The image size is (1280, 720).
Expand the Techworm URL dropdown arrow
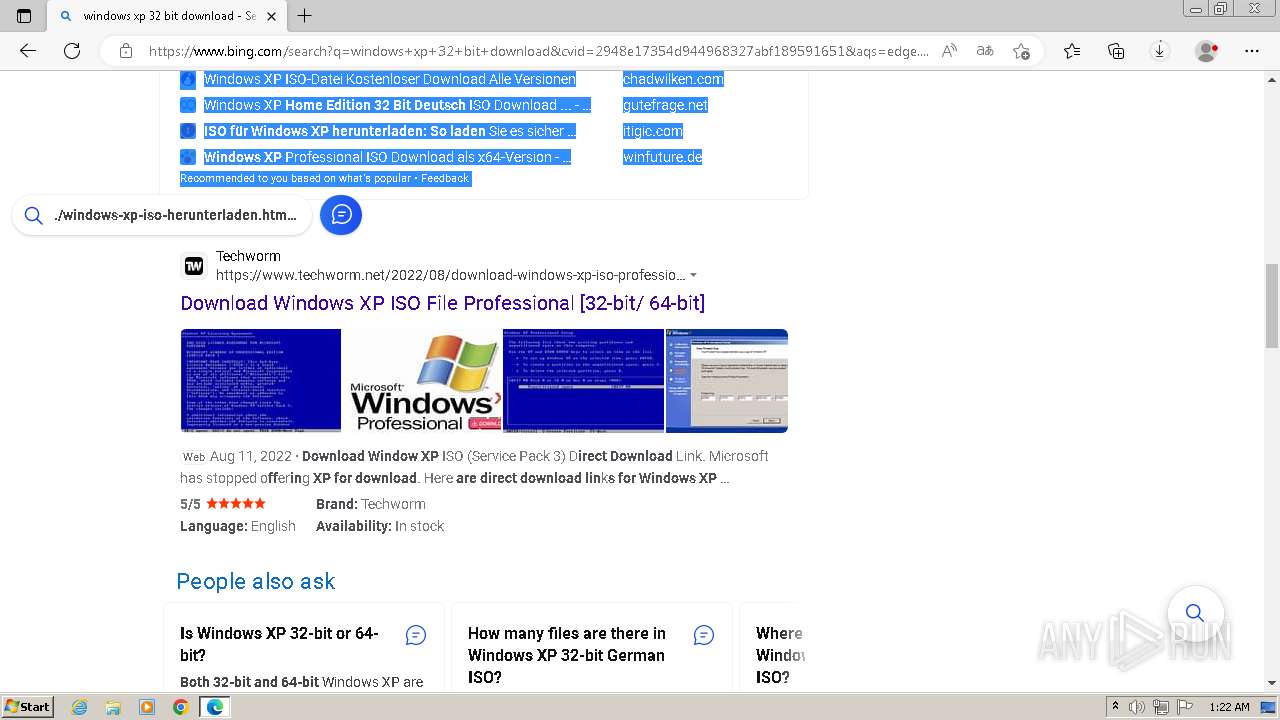693,275
